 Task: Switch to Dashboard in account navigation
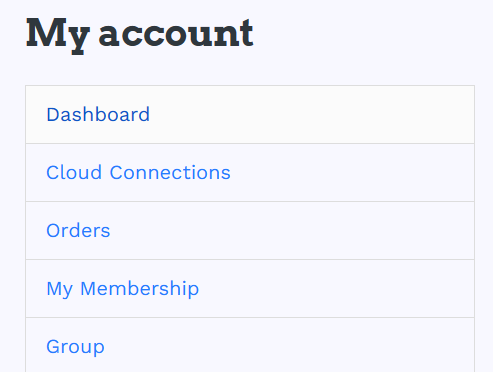(98, 115)
